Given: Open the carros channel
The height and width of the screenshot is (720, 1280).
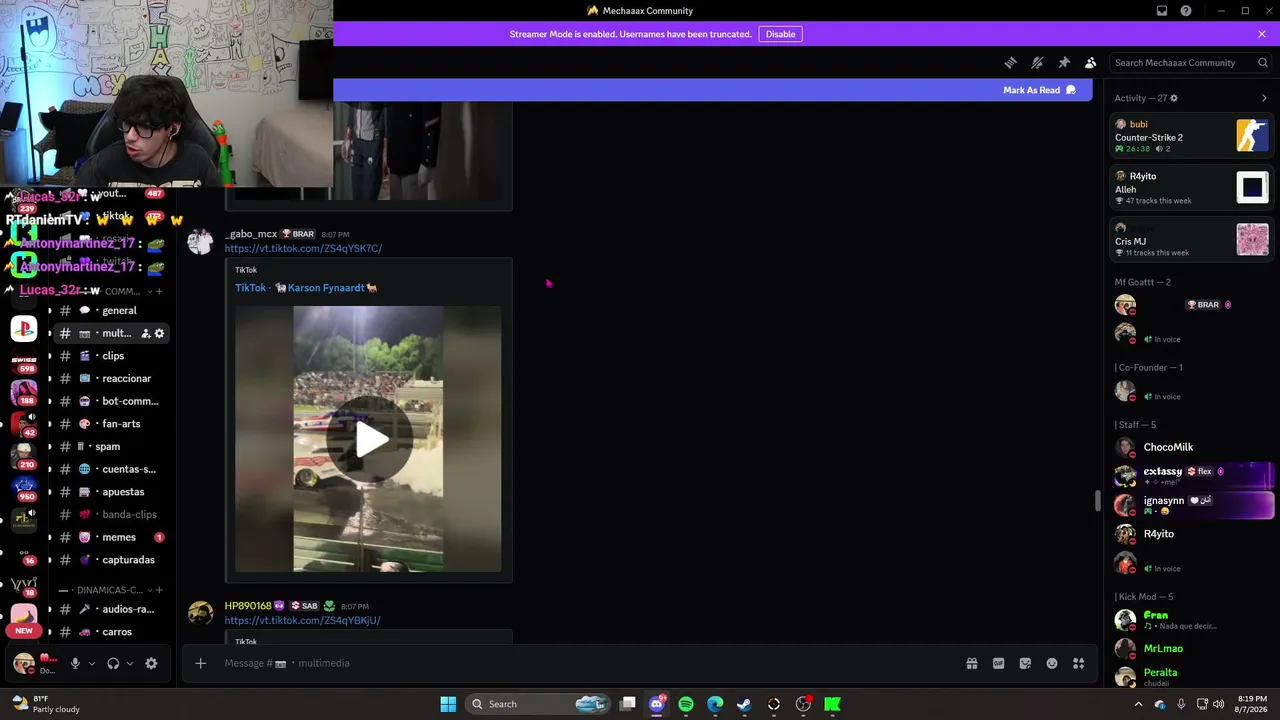Looking at the screenshot, I should 110,632.
